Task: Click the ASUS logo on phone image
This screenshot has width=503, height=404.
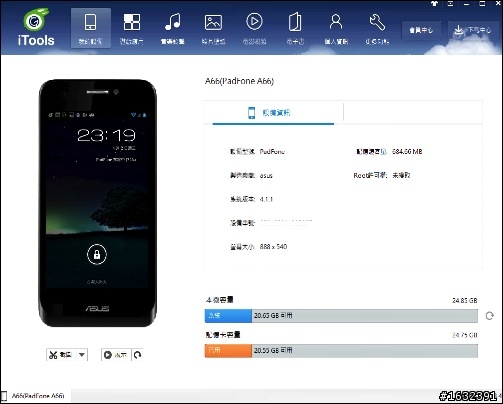Action: click(97, 308)
